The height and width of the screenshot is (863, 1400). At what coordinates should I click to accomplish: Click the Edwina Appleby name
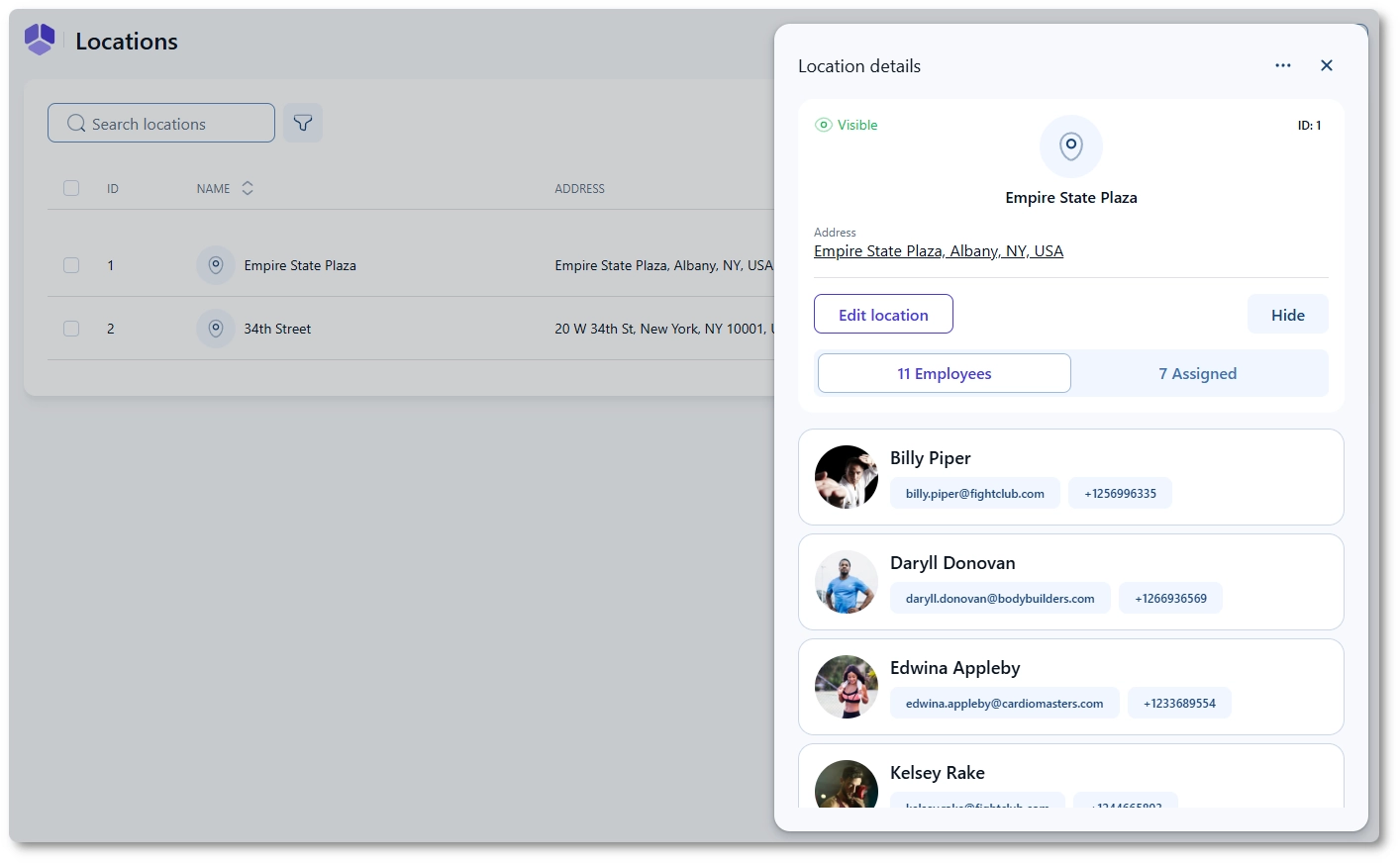coord(954,668)
